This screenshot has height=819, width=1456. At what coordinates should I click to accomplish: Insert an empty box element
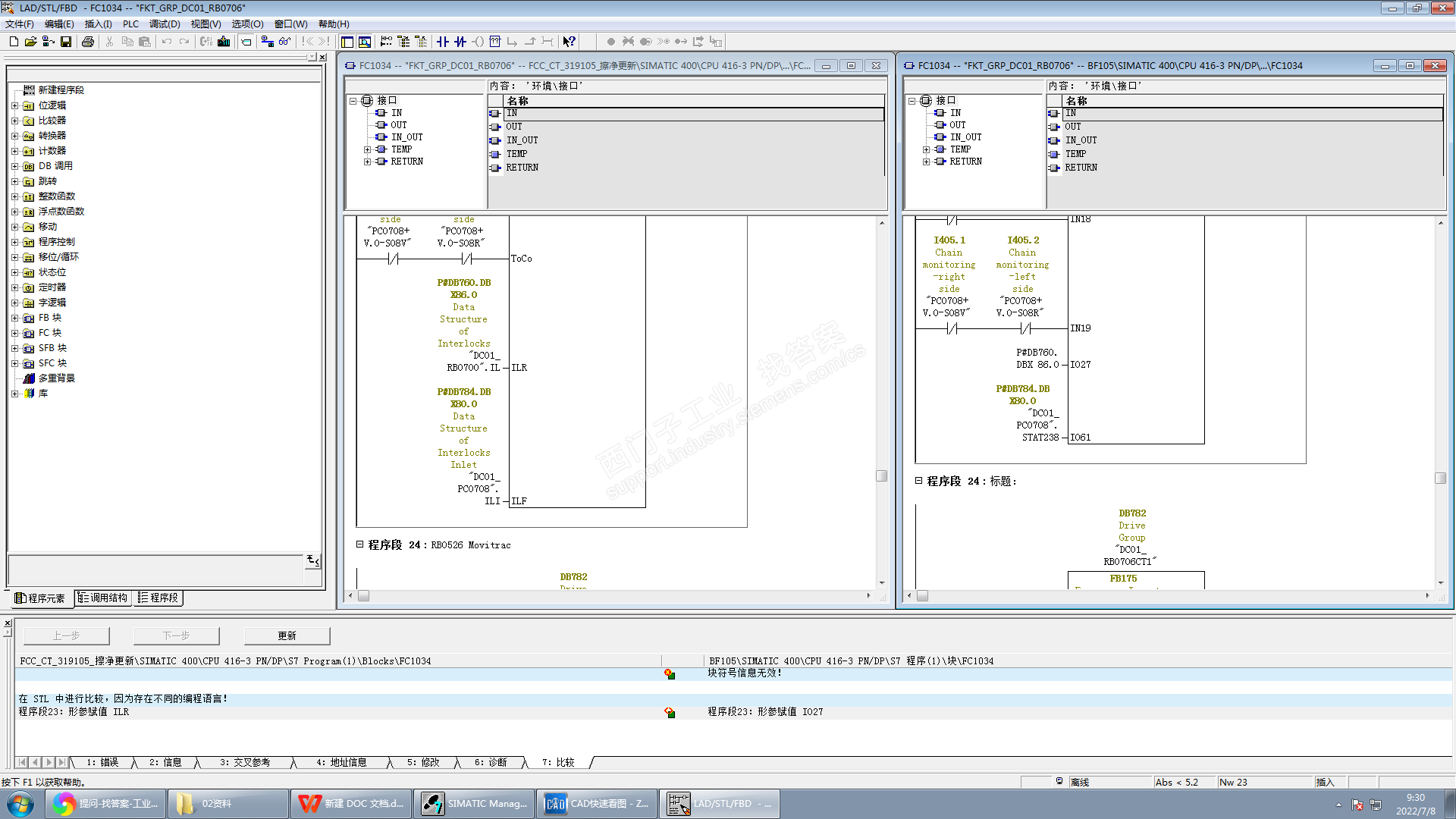[495, 42]
